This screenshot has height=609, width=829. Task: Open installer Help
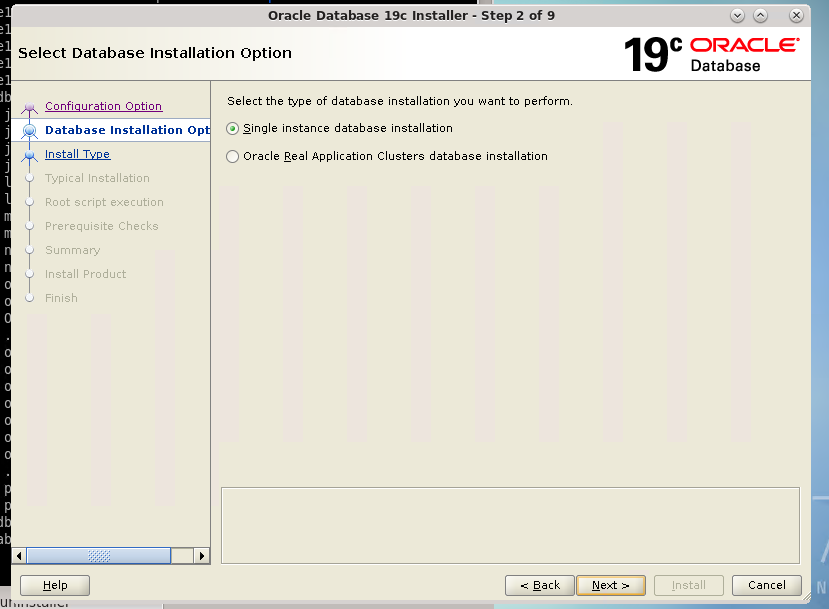pyautogui.click(x=55, y=585)
